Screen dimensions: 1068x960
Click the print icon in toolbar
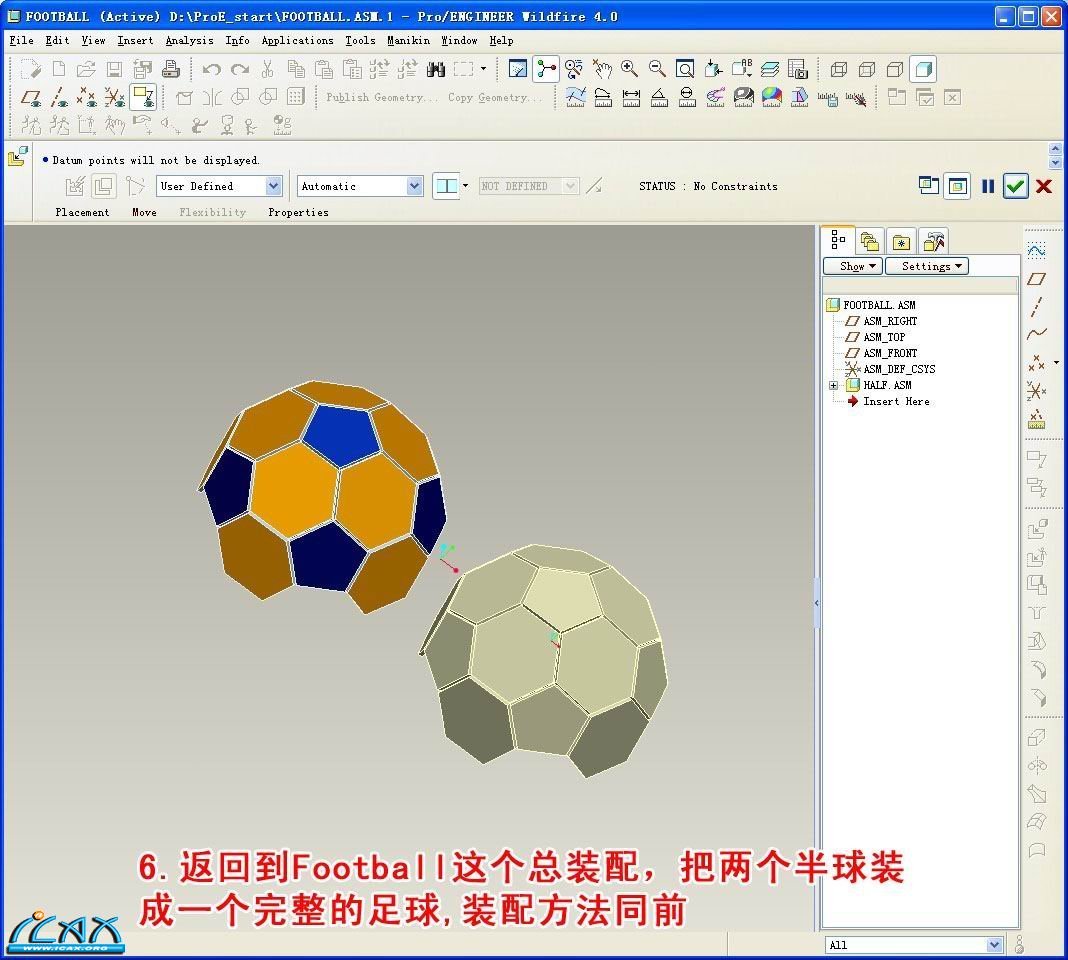click(x=171, y=69)
